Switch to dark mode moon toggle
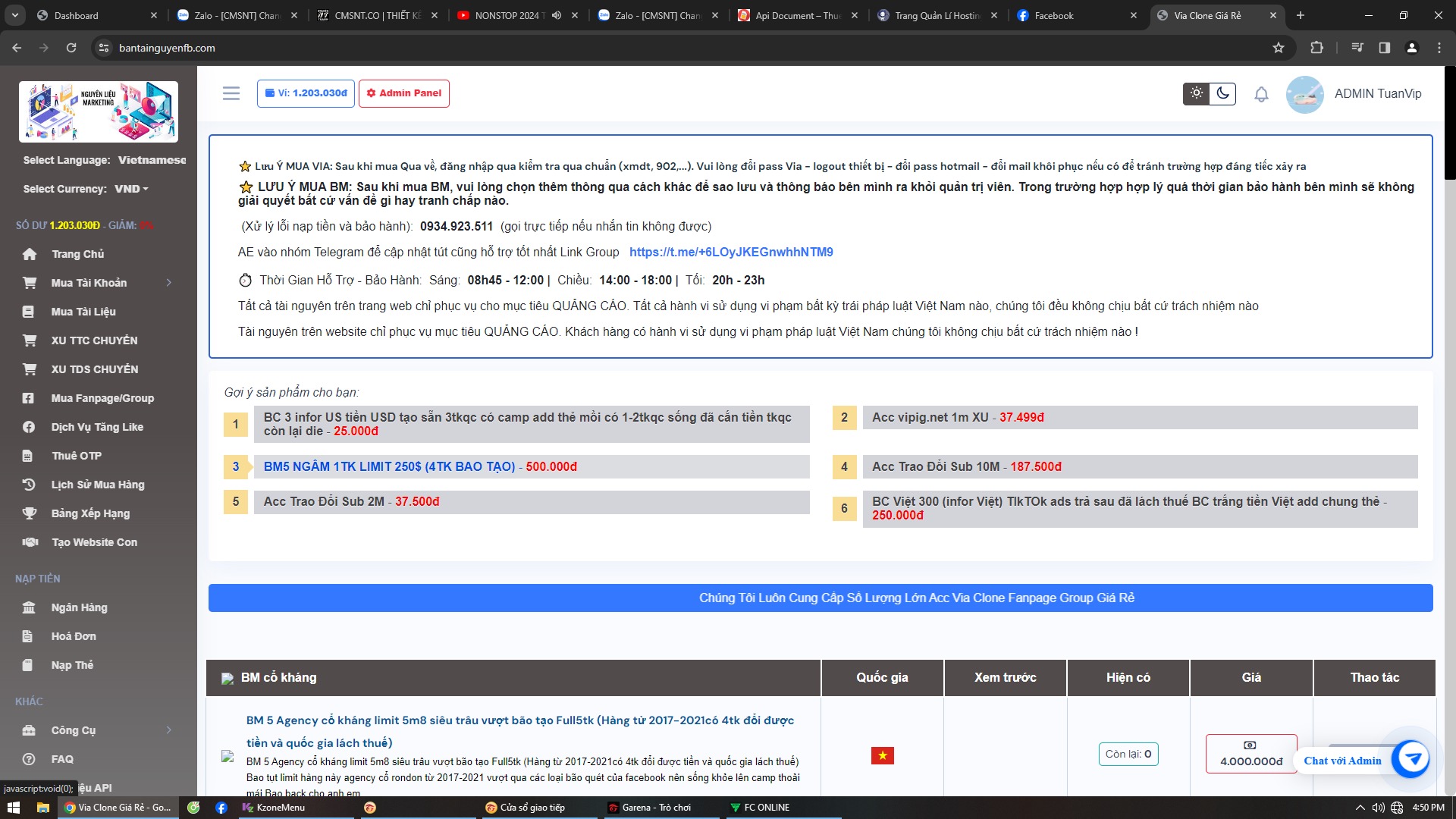Viewport: 1456px width, 819px height. tap(1222, 93)
